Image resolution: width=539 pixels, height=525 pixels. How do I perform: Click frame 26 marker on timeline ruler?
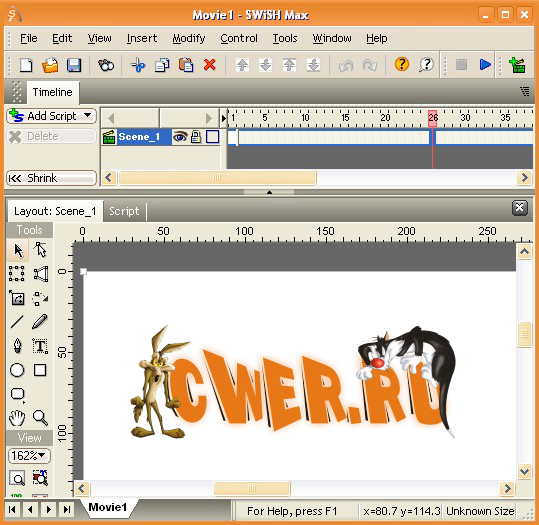pyautogui.click(x=433, y=118)
